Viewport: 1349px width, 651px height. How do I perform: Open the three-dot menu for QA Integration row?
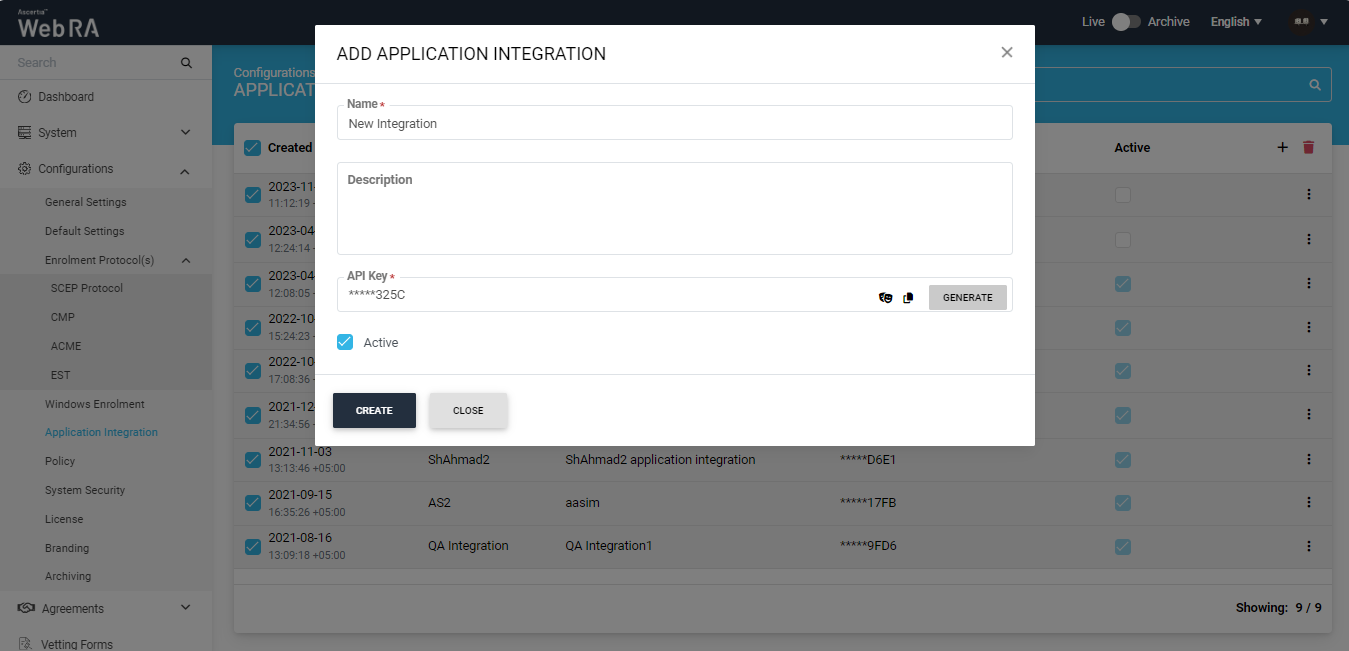point(1308,546)
